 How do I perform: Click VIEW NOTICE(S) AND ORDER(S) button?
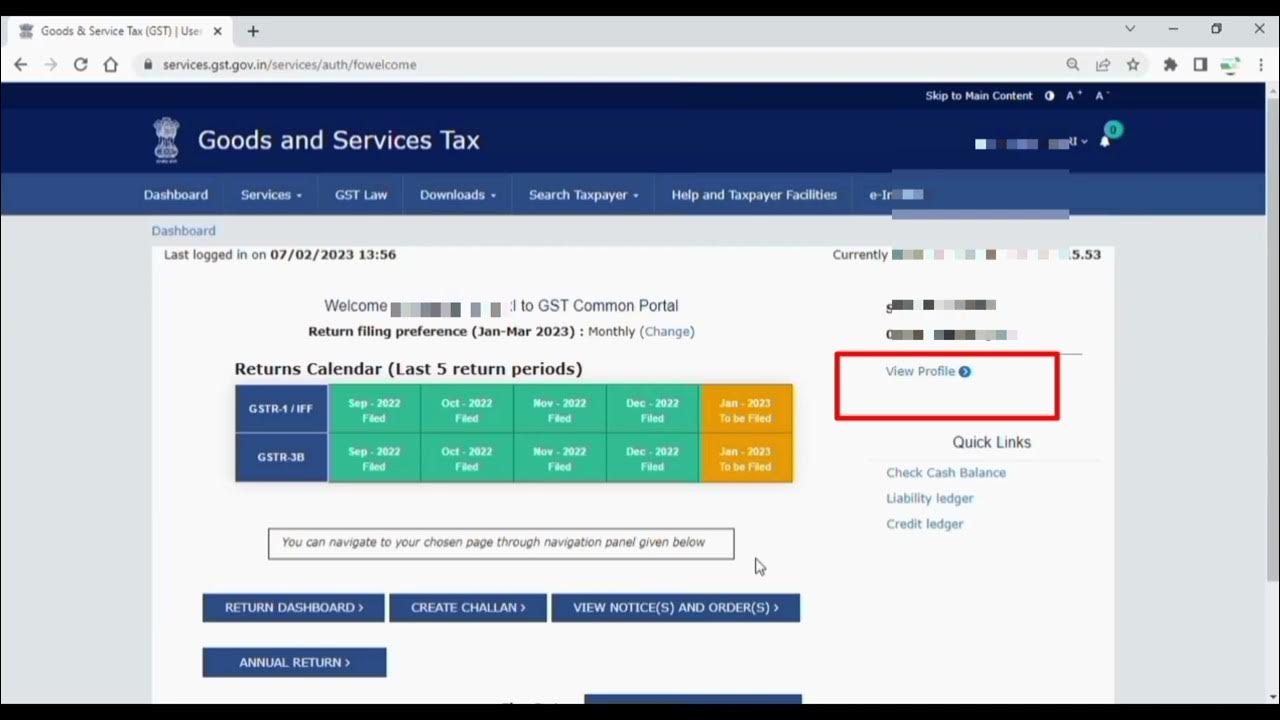(676, 608)
